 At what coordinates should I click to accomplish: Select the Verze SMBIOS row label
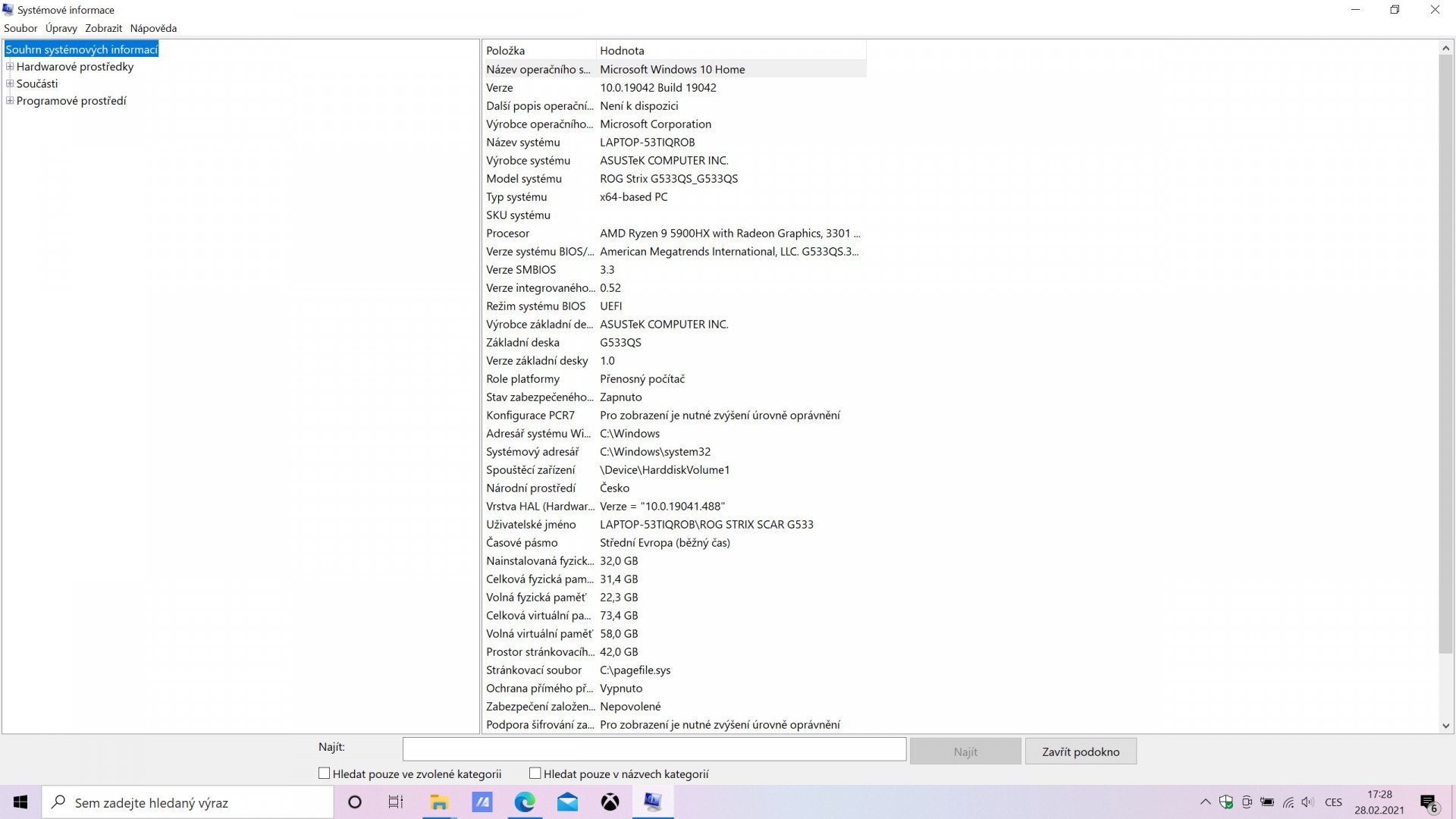click(x=520, y=269)
